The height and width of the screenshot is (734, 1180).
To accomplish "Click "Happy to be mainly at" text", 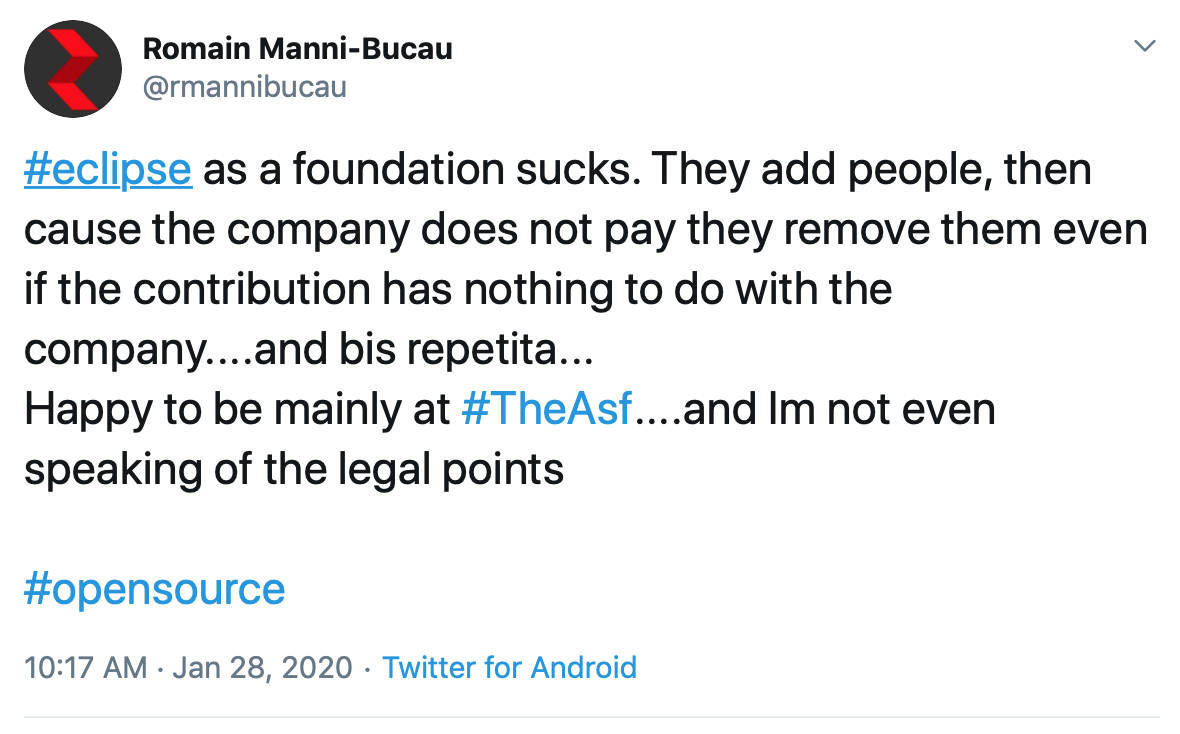I will (x=236, y=410).
